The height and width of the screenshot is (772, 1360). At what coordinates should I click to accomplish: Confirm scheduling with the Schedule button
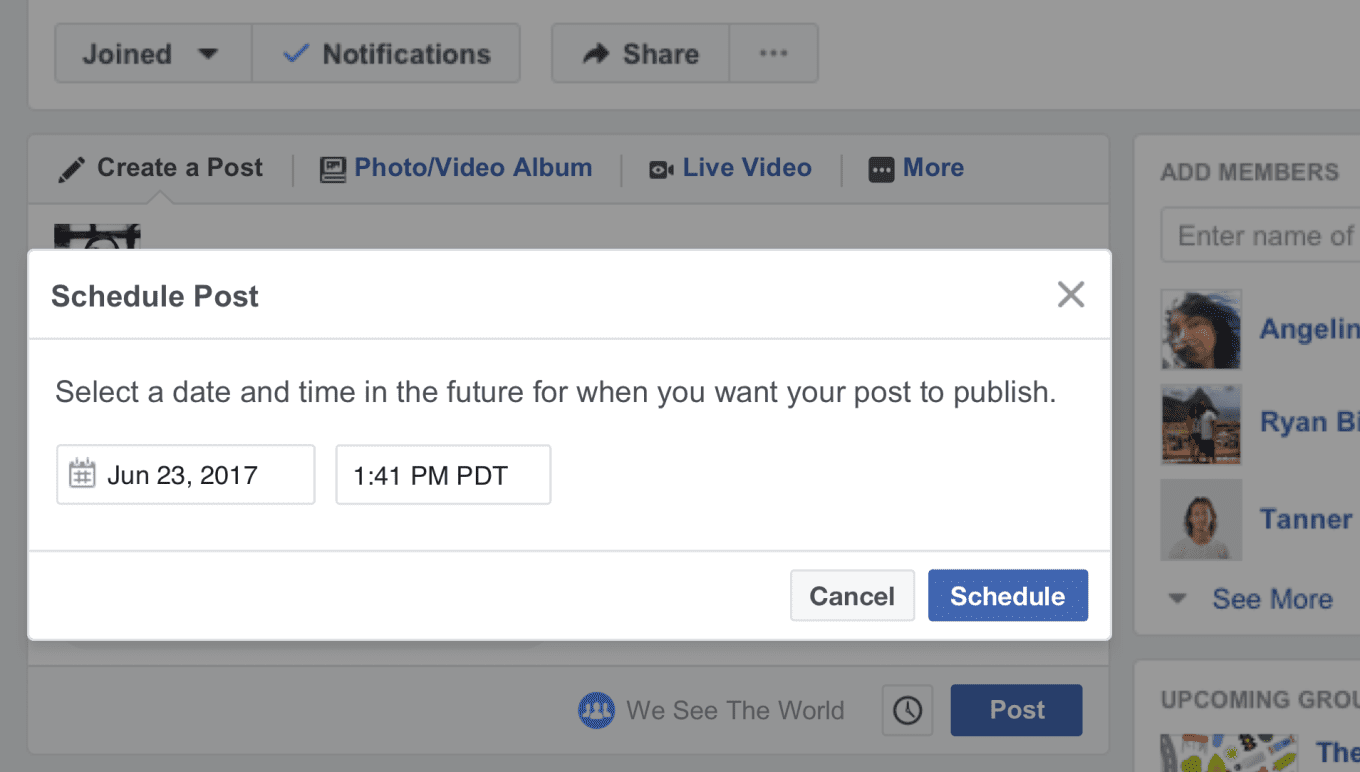[1007, 595]
